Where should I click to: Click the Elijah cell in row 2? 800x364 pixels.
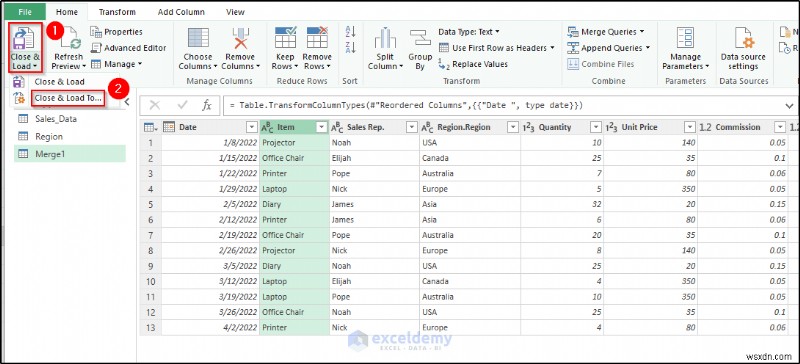[x=374, y=158]
